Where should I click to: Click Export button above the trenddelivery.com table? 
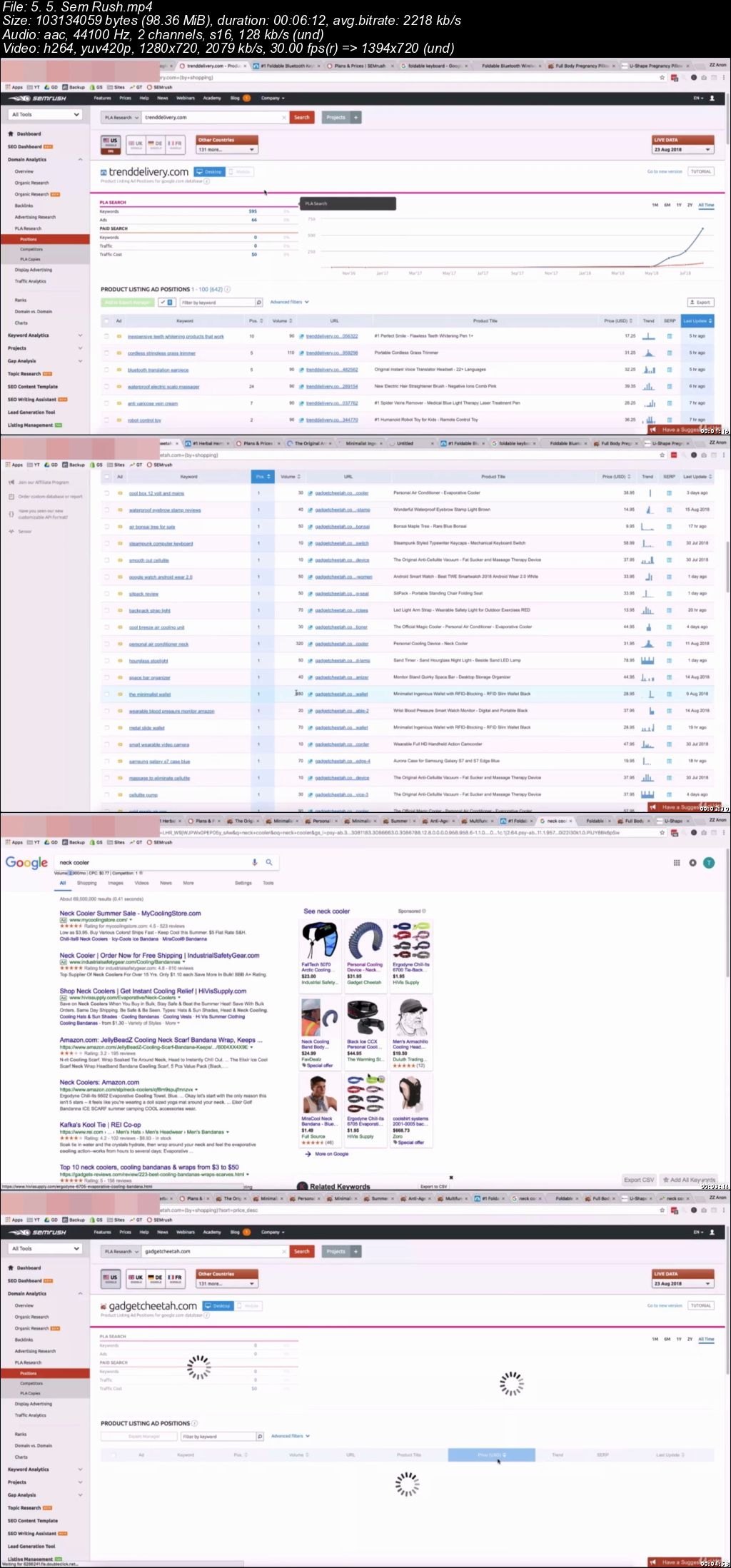tap(700, 303)
